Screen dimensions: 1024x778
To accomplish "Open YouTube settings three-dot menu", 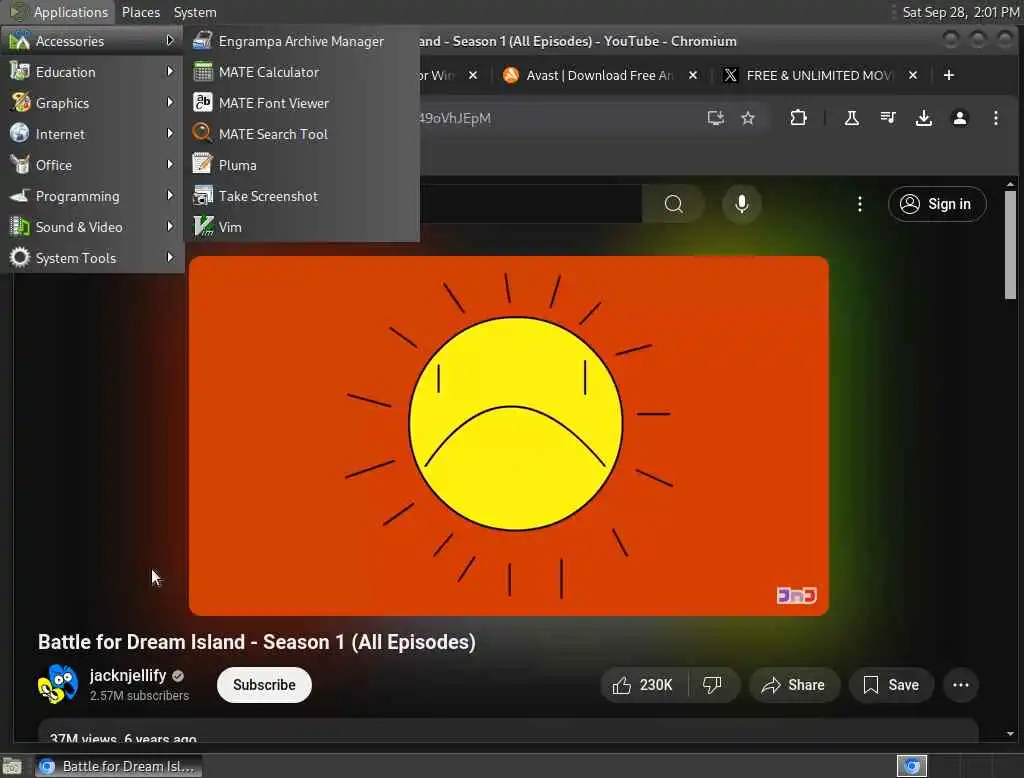I will point(859,204).
